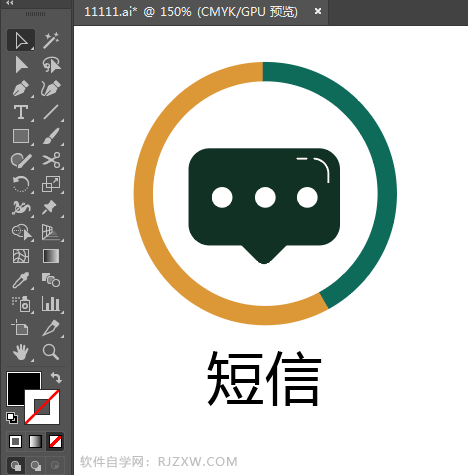
Task: Select the Pen tool
Action: click(21, 88)
